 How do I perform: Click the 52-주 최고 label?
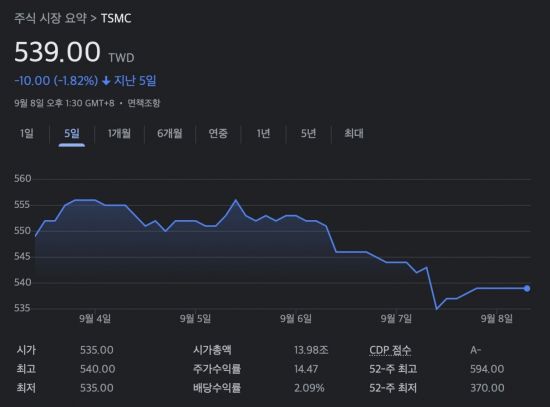[x=393, y=369]
